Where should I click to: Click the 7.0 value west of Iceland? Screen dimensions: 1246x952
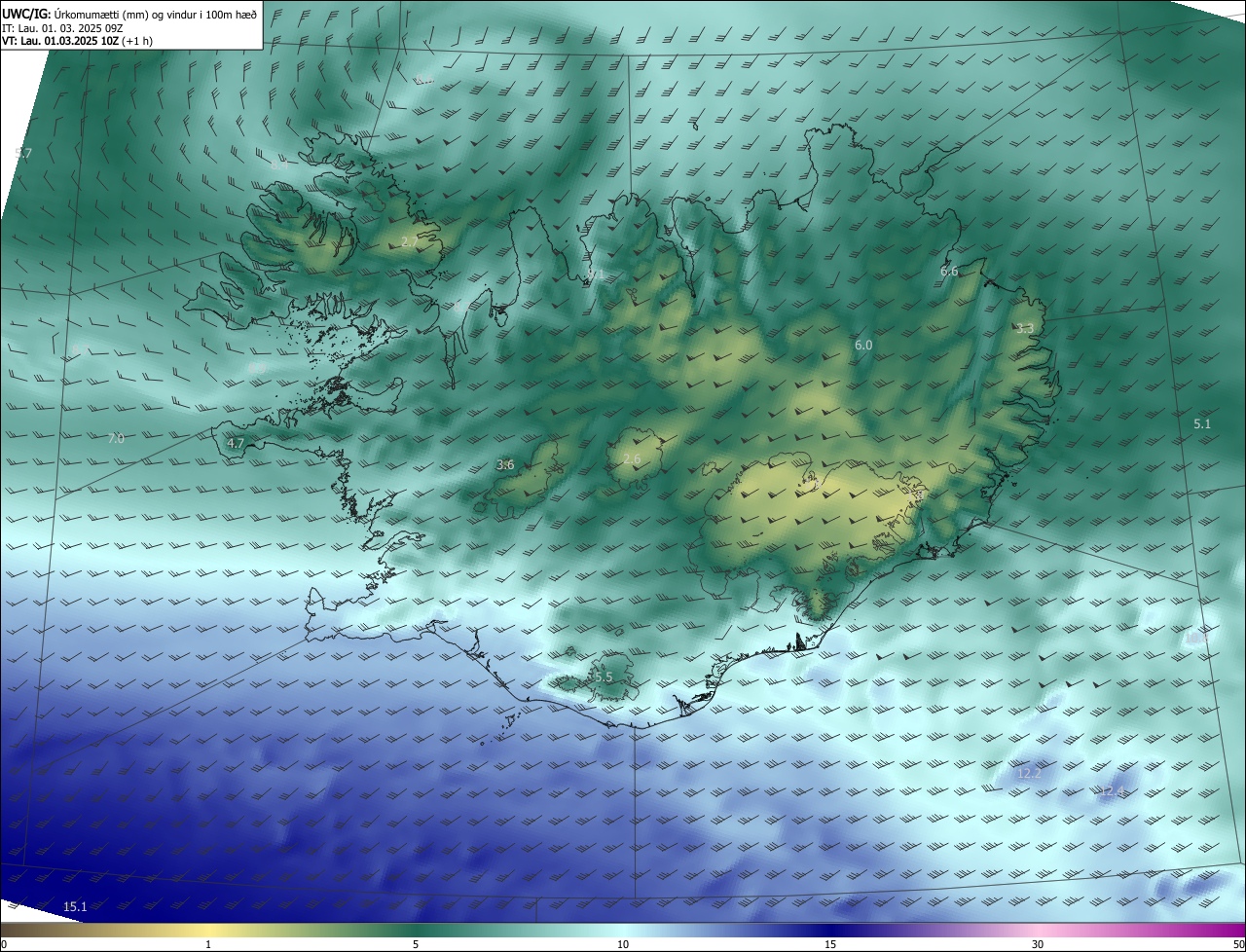[116, 439]
